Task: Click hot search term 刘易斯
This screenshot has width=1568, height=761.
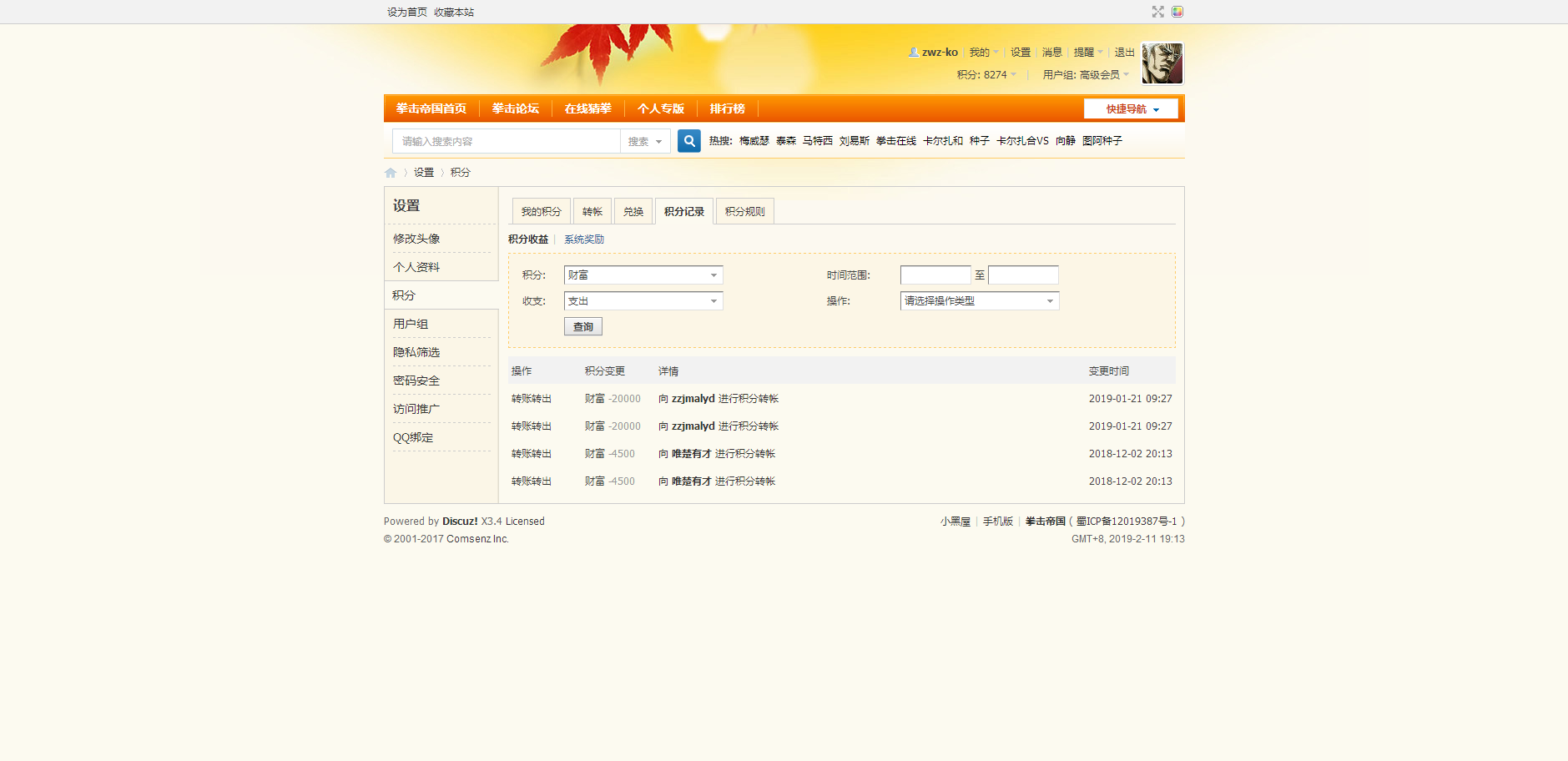Action: click(855, 141)
